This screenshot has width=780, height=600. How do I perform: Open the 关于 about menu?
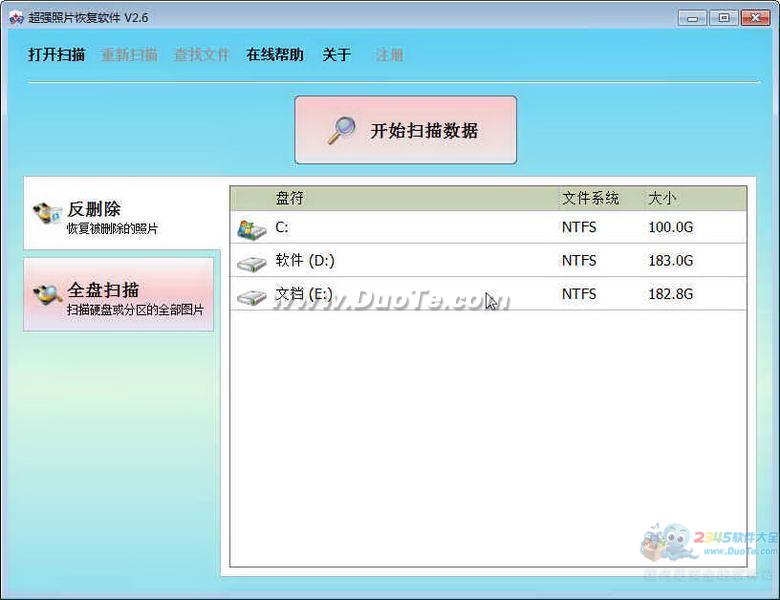(337, 55)
